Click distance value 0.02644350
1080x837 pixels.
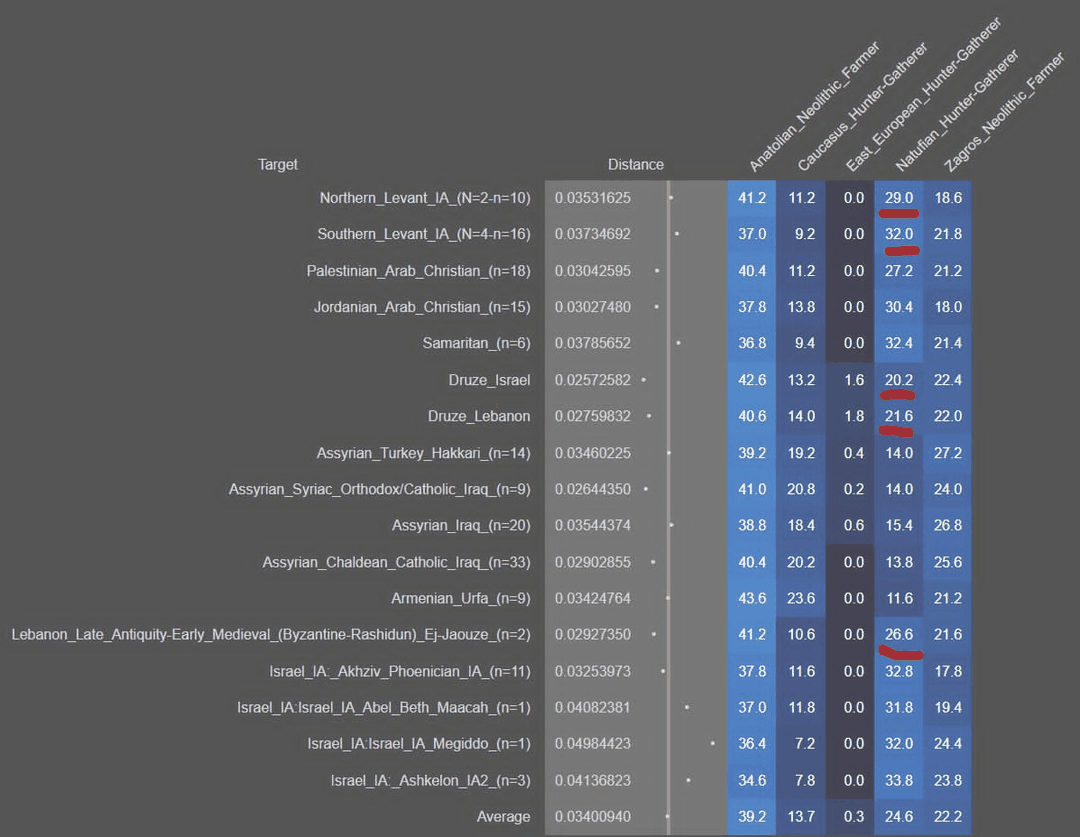[592, 489]
